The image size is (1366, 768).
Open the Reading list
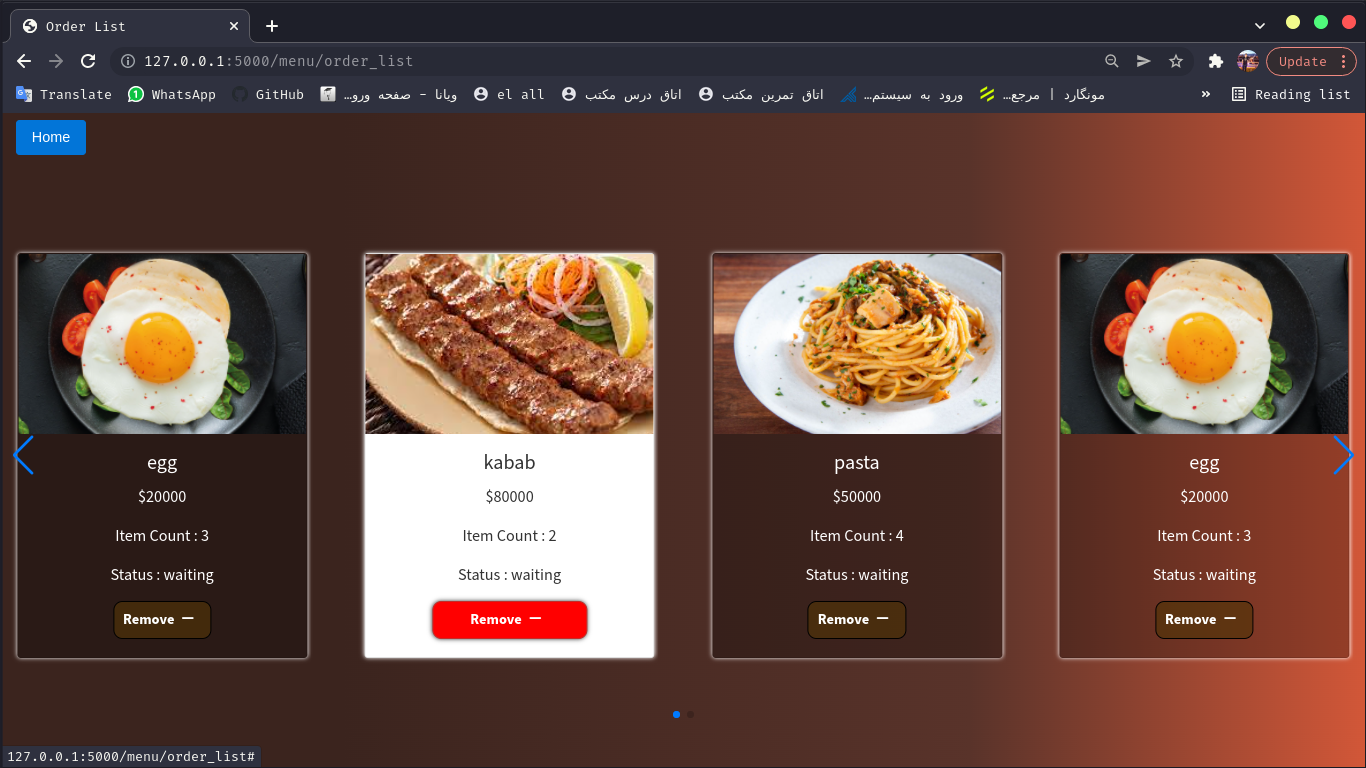[1291, 94]
